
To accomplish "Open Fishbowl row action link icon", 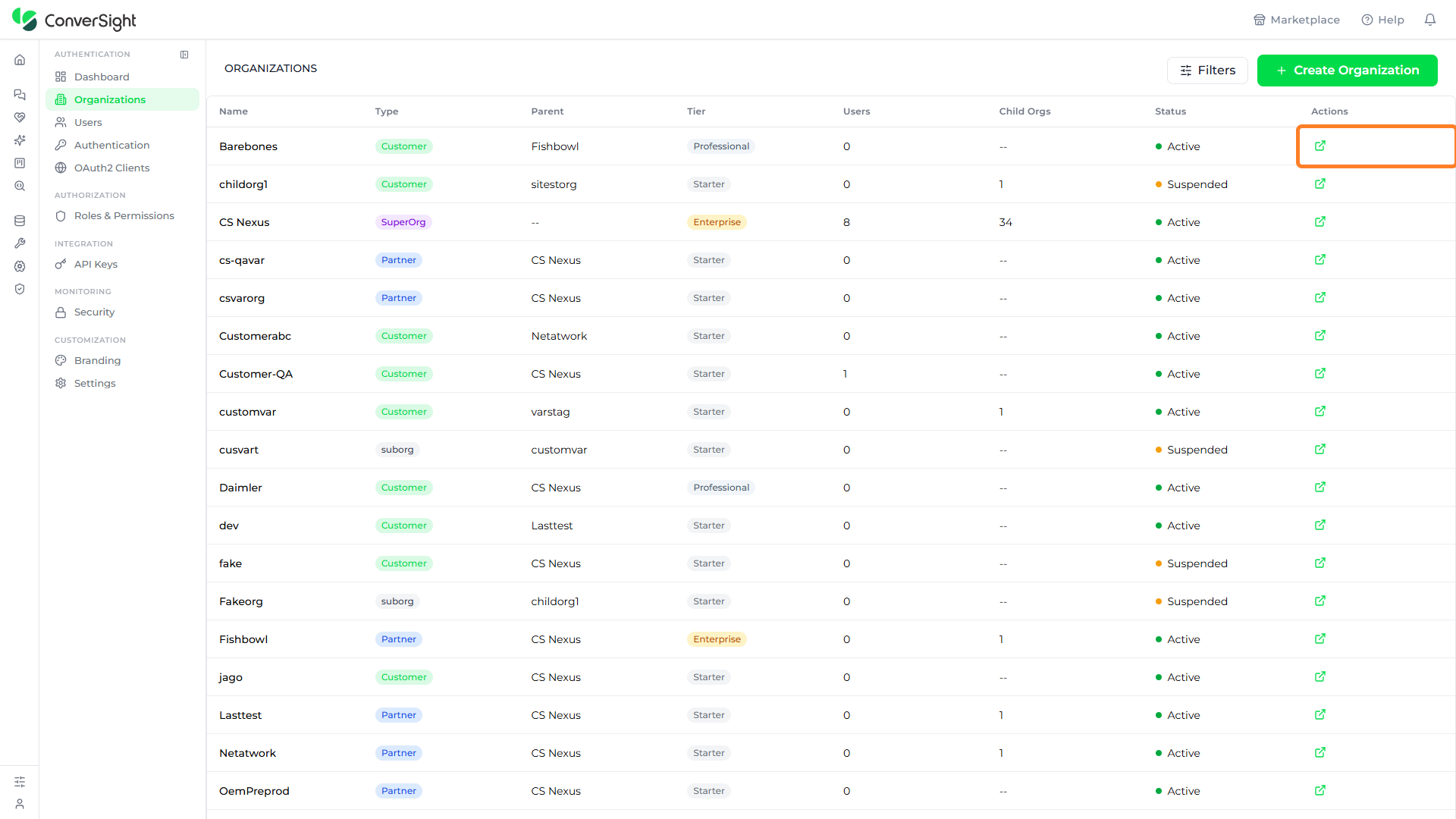I will [x=1320, y=639].
